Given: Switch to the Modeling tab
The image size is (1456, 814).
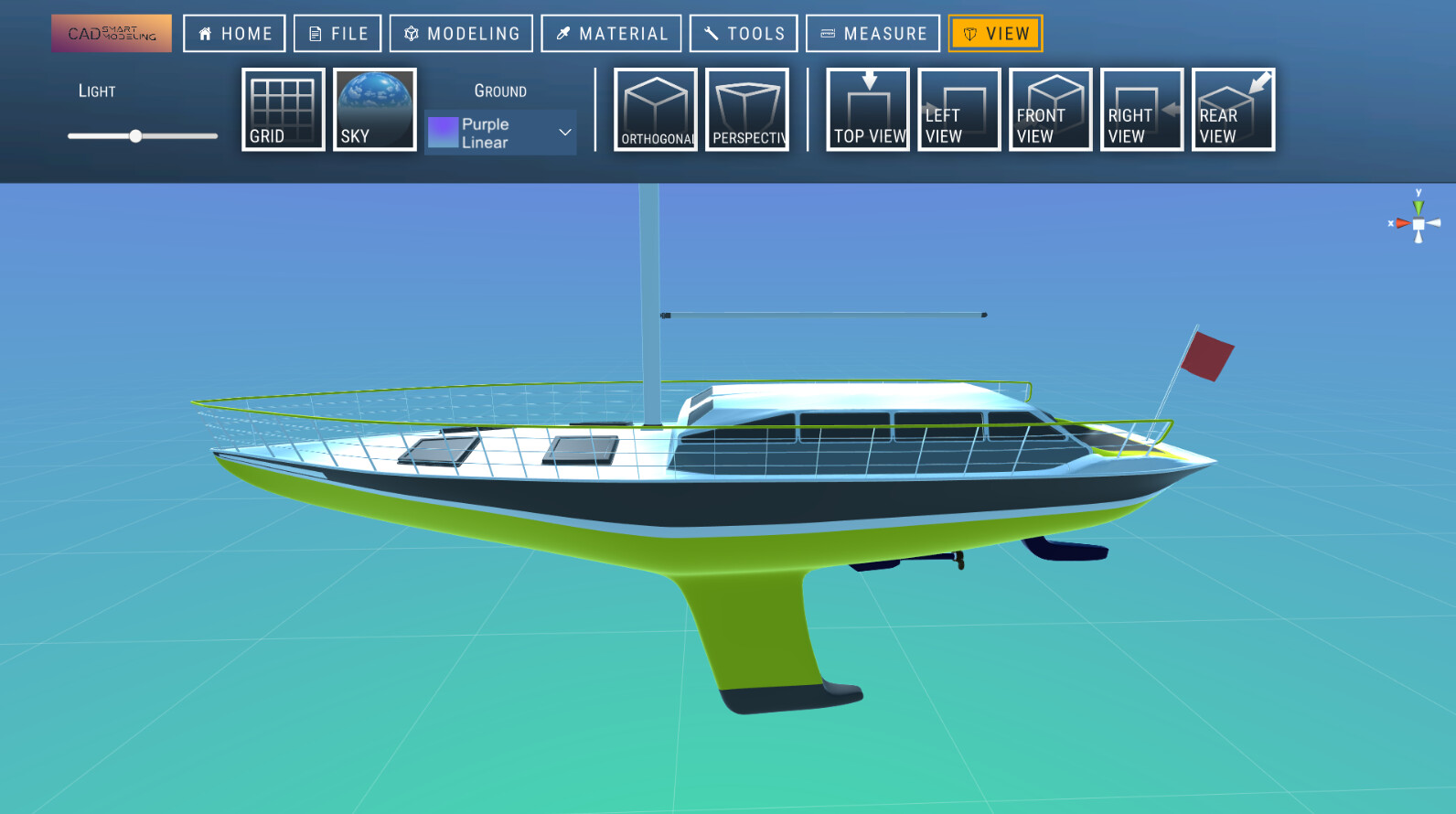Looking at the screenshot, I should (461, 34).
